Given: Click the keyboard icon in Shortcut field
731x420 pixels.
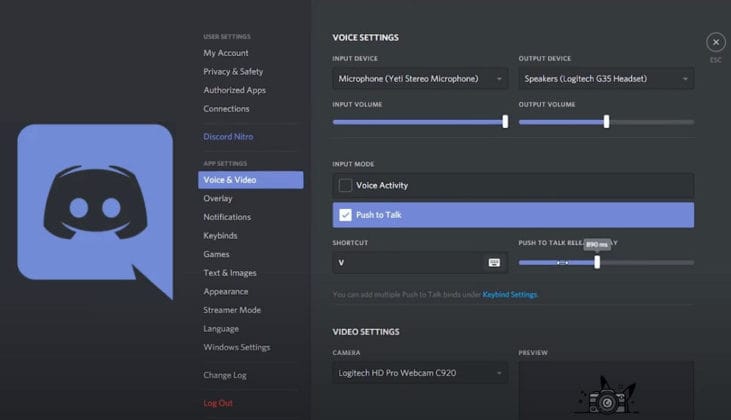Looking at the screenshot, I should click(494, 262).
